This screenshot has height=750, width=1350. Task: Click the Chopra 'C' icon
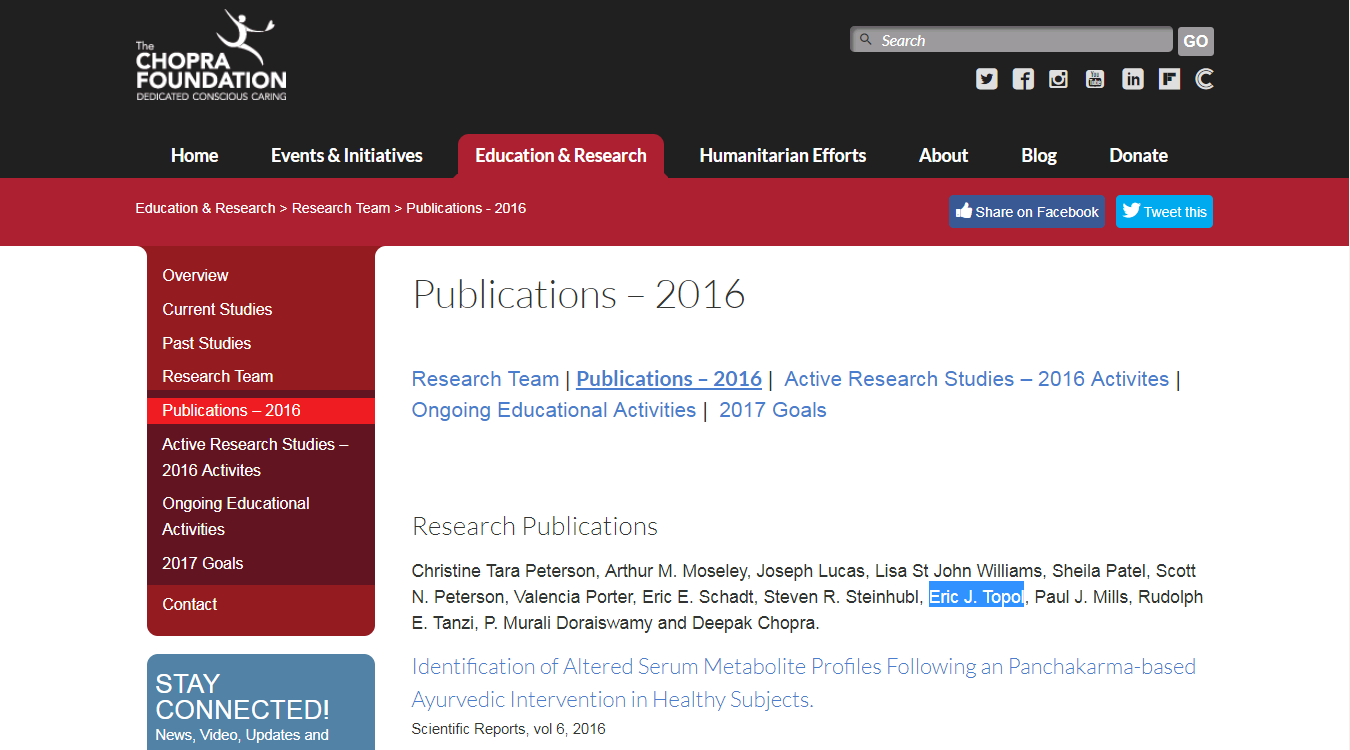tap(1205, 79)
